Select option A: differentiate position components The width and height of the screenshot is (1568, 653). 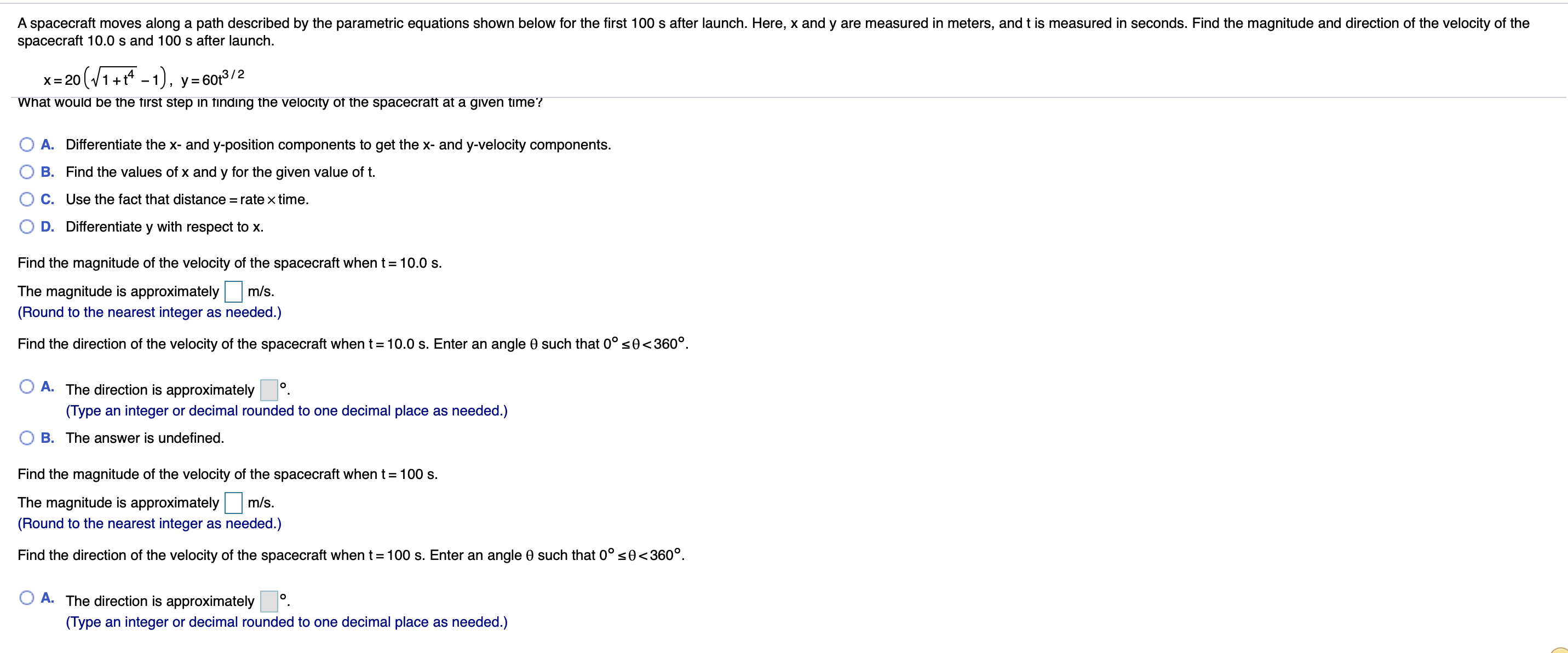point(26,145)
